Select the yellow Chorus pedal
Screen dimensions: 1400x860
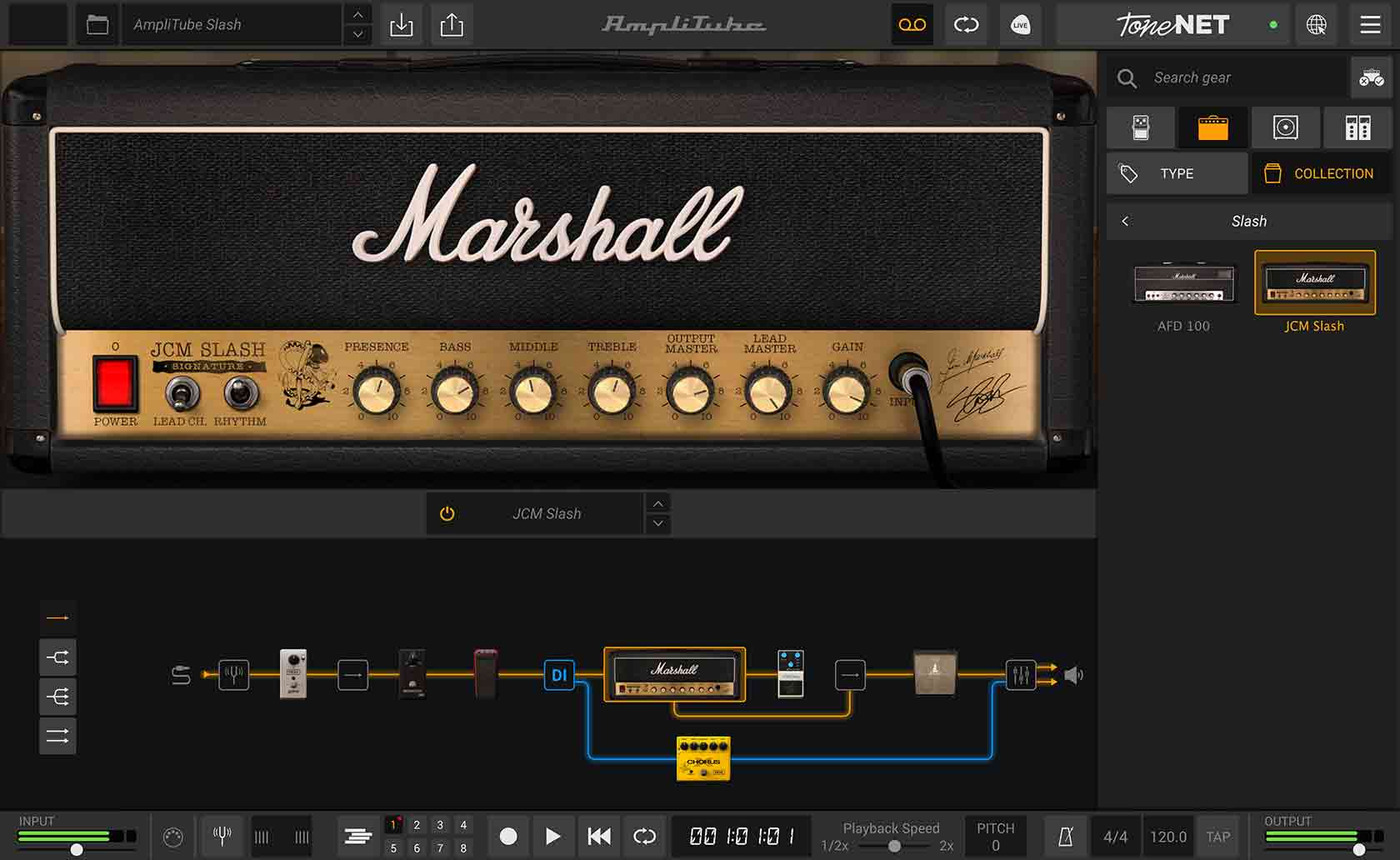pos(703,758)
